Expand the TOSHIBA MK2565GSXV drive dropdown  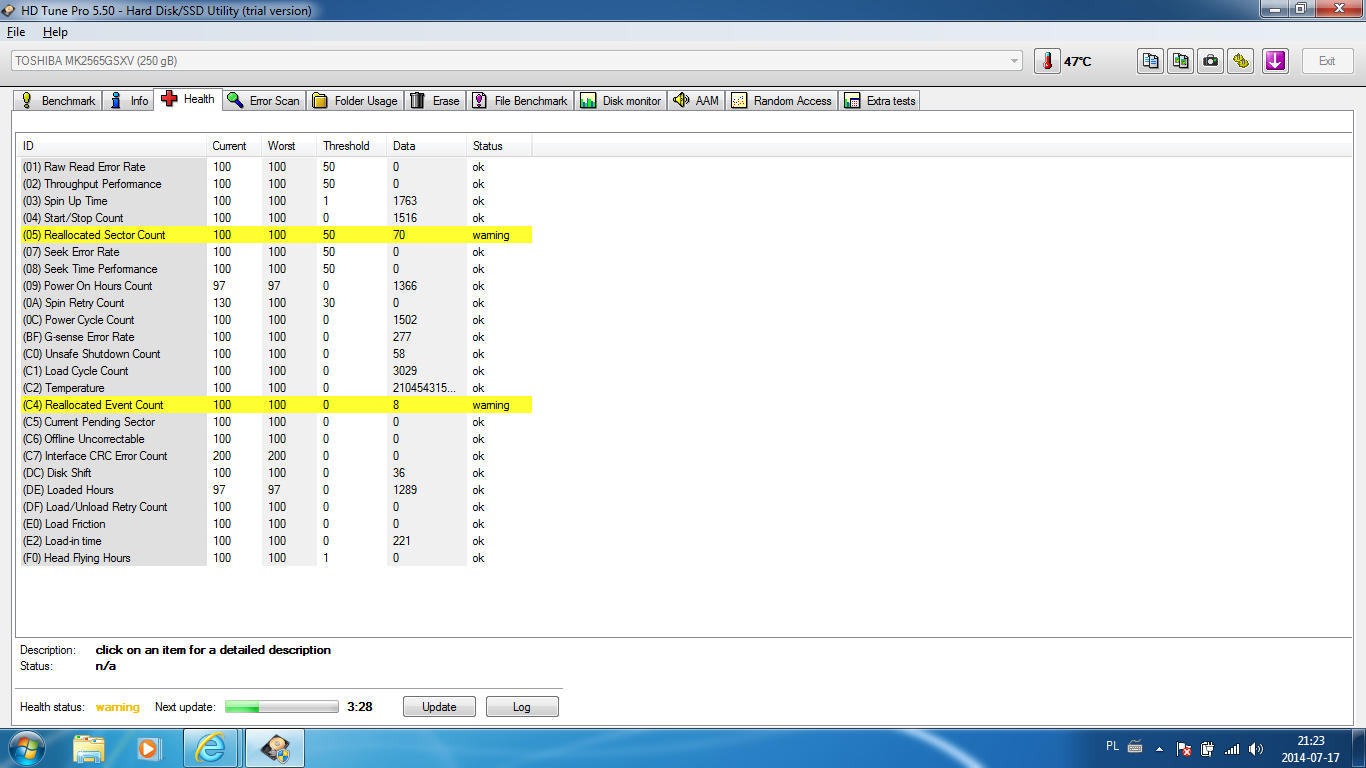pos(516,61)
